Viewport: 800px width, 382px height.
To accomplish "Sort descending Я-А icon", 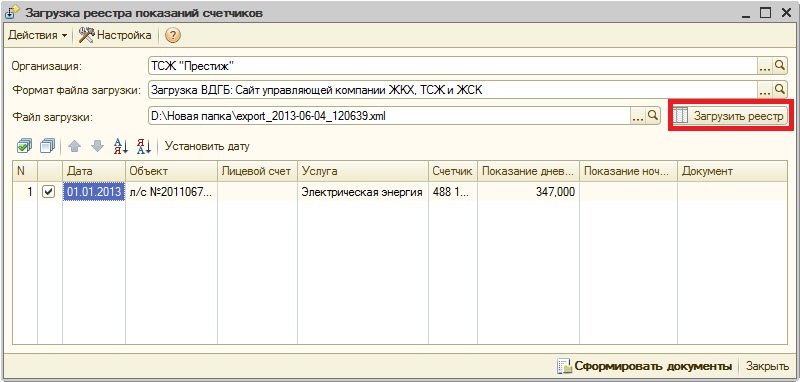I will [x=144, y=147].
